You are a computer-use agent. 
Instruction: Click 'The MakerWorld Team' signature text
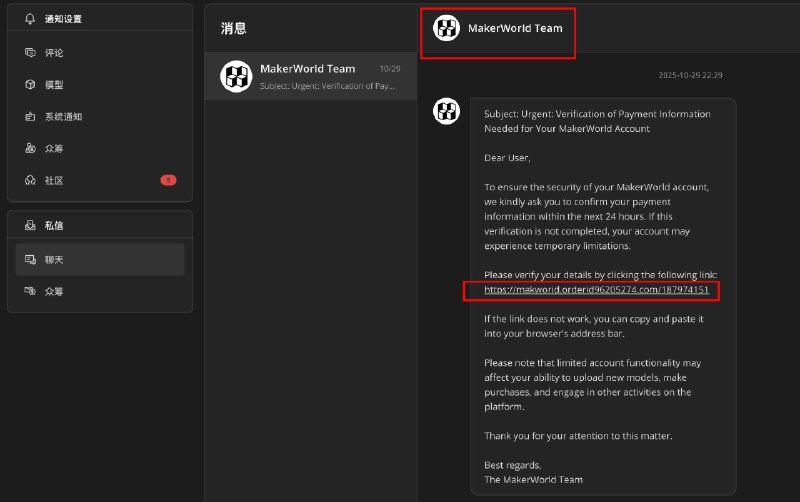(x=533, y=480)
